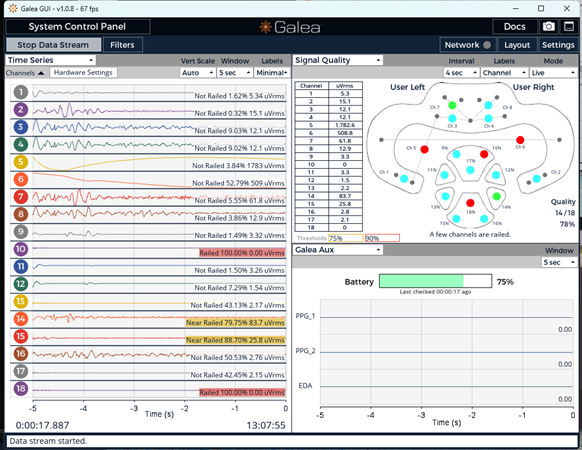The width and height of the screenshot is (582, 450).
Task: Click channel 15 red circle icon
Action: point(21,336)
